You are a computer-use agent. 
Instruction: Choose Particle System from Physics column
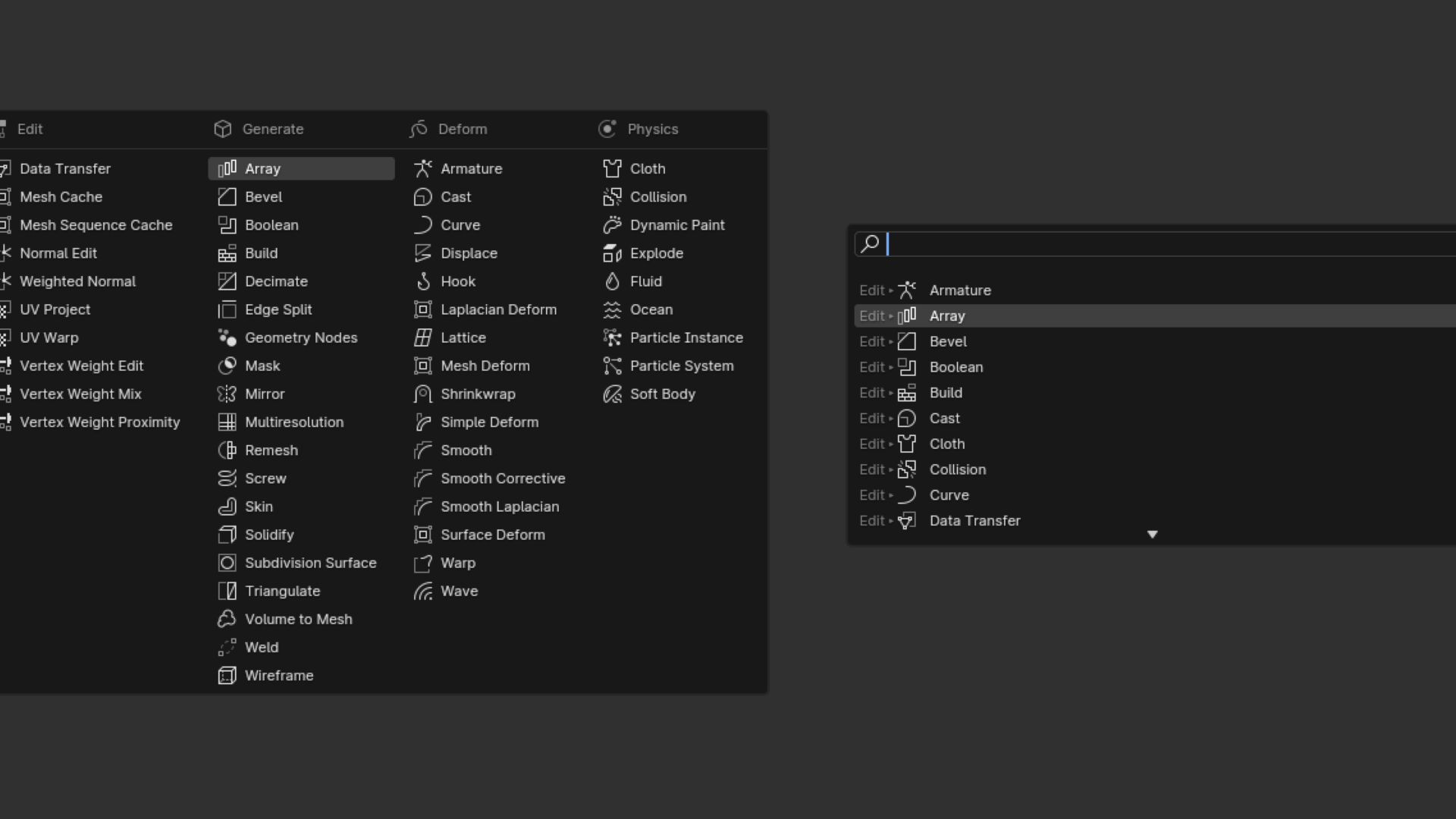677,366
